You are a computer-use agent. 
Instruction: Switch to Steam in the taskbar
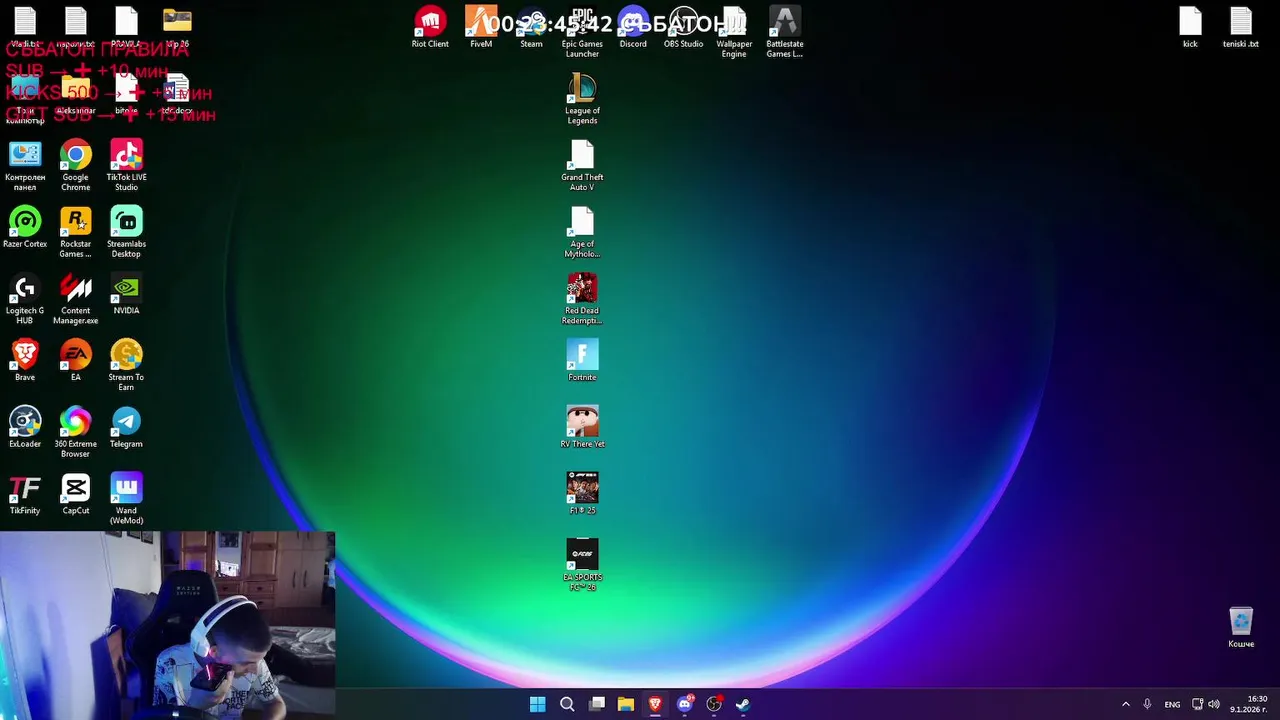[x=743, y=704]
